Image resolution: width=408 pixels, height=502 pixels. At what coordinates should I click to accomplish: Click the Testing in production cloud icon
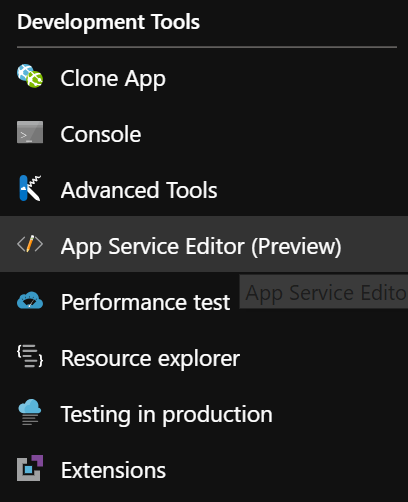(30, 412)
